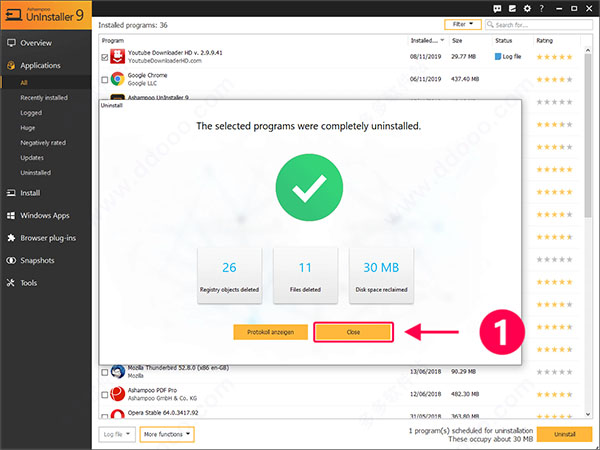Click the 30 MB Disk space reclaimed tile
The width and height of the screenshot is (600, 450).
point(381,276)
